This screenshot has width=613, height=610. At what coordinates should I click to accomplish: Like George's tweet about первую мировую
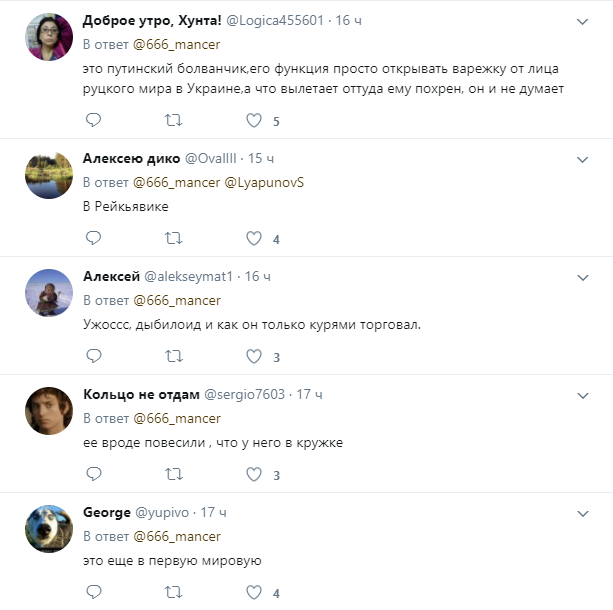(x=254, y=592)
